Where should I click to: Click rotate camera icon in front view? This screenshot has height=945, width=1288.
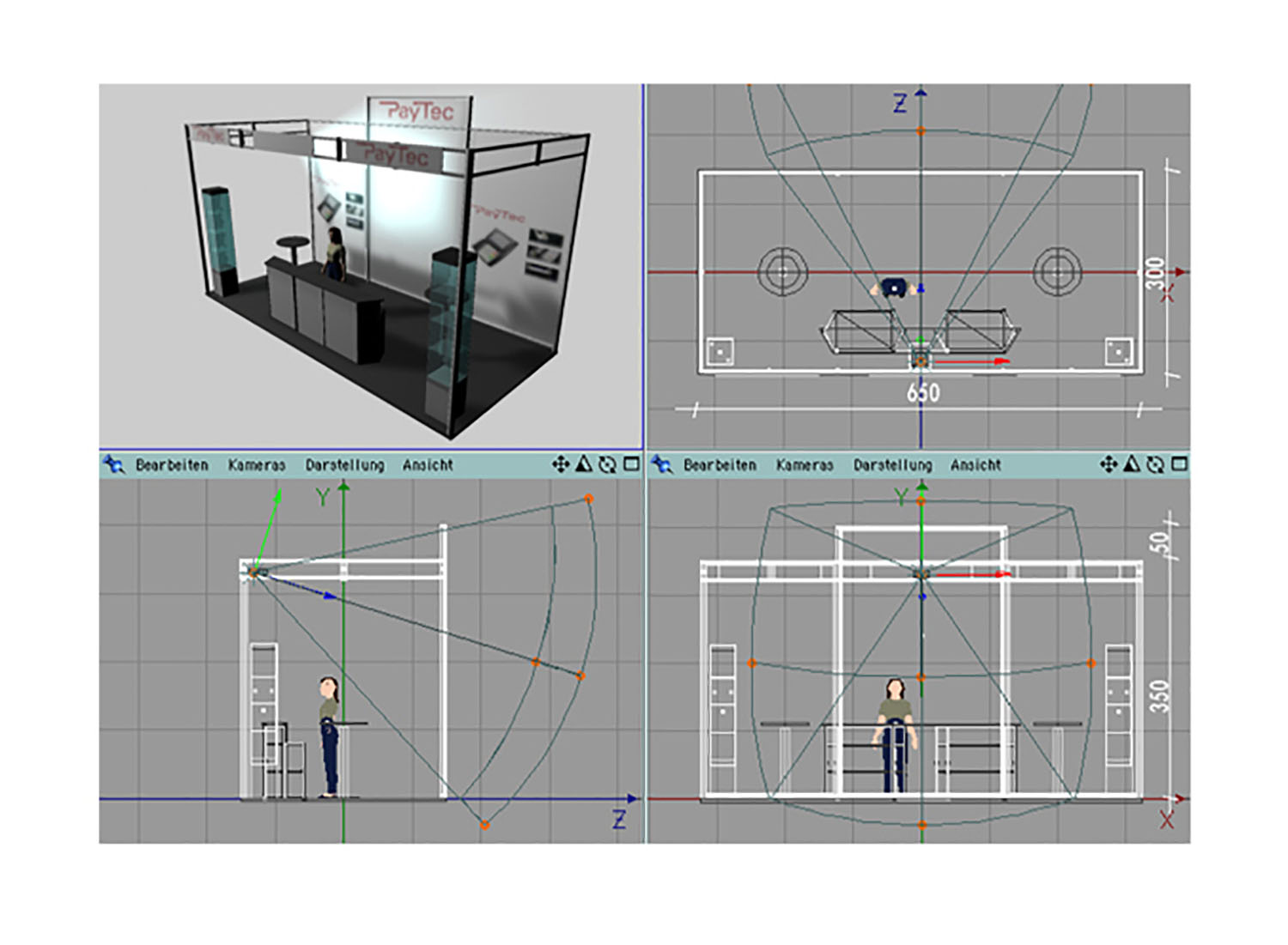pos(1156,464)
